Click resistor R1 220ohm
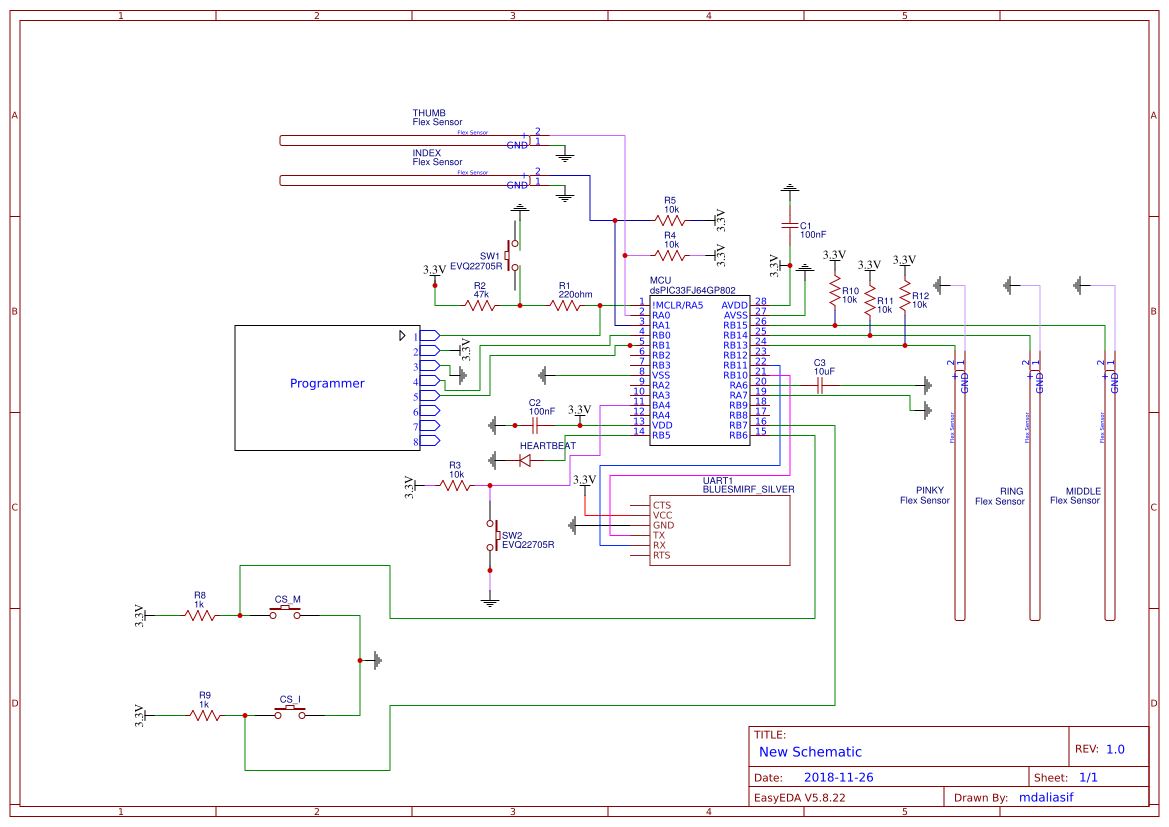 565,307
